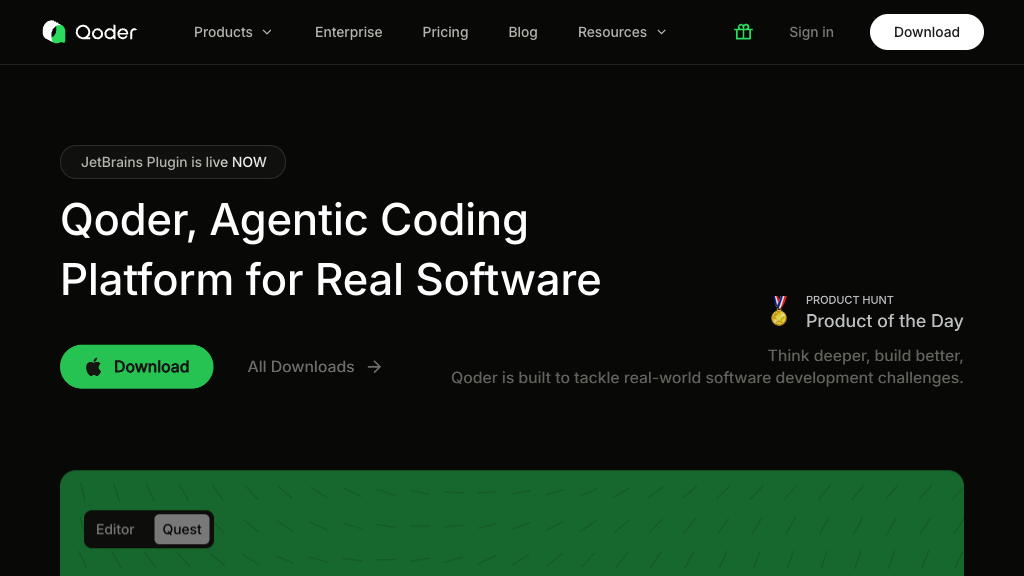Screen dimensions: 1024x576
Task: Open the Products navigation menu
Action: point(223,32)
